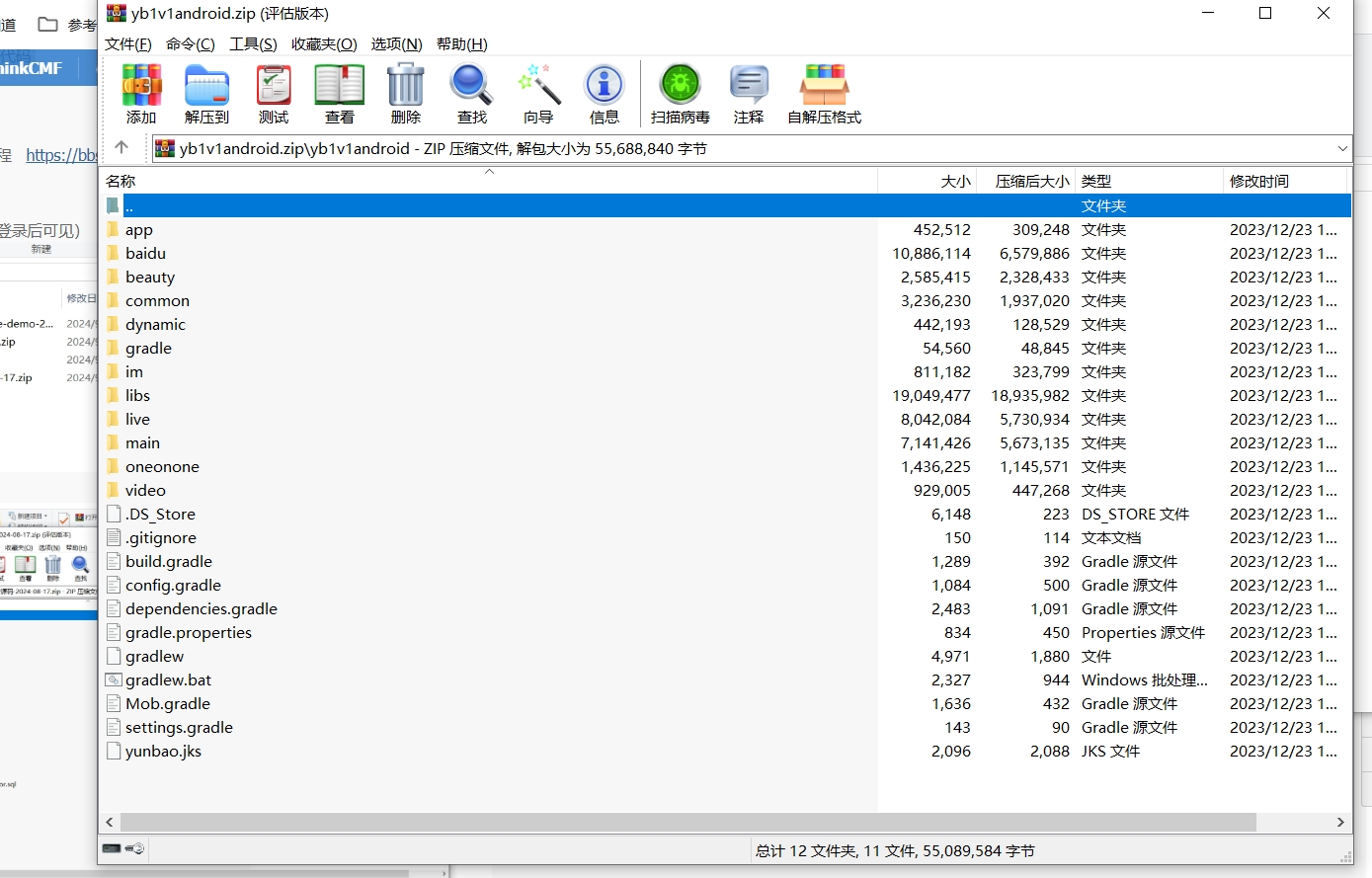
Task: Select the main folder name
Action: click(142, 442)
